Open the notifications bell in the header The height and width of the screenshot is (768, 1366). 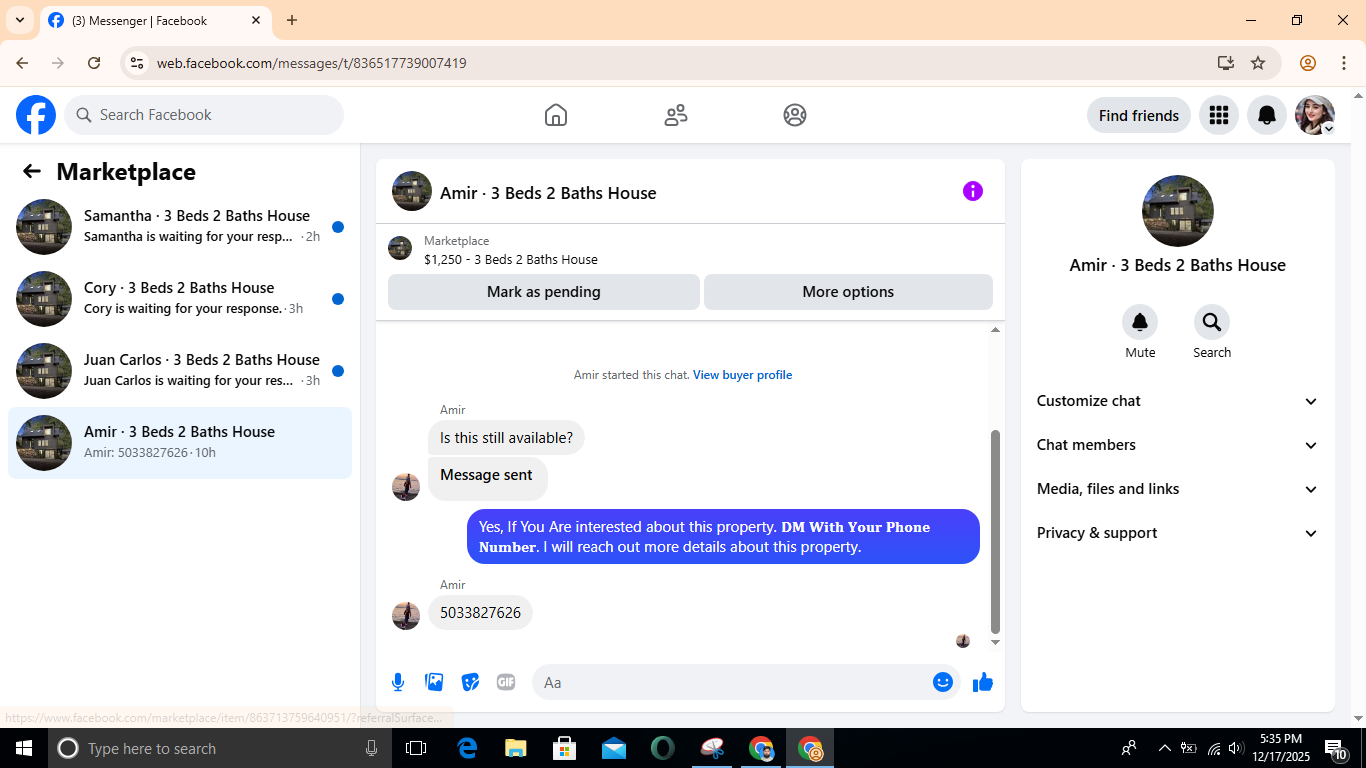point(1266,115)
